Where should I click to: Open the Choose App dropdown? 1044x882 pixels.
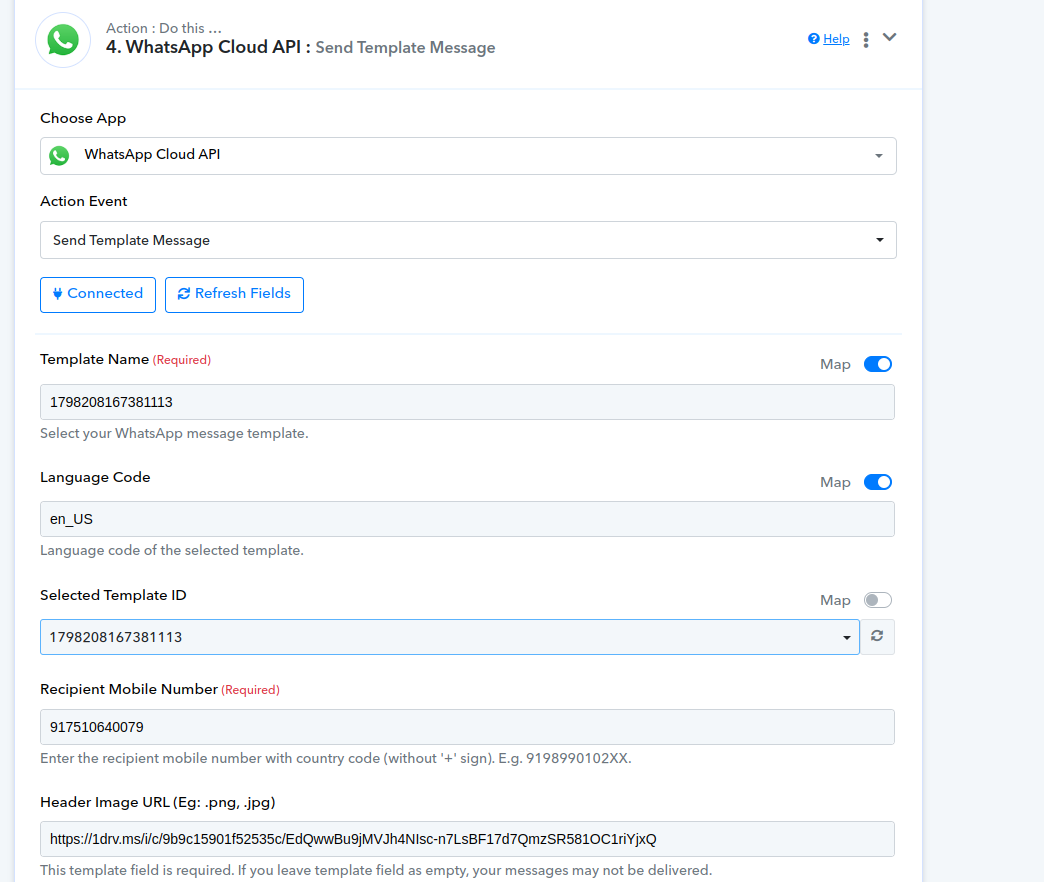(x=468, y=156)
